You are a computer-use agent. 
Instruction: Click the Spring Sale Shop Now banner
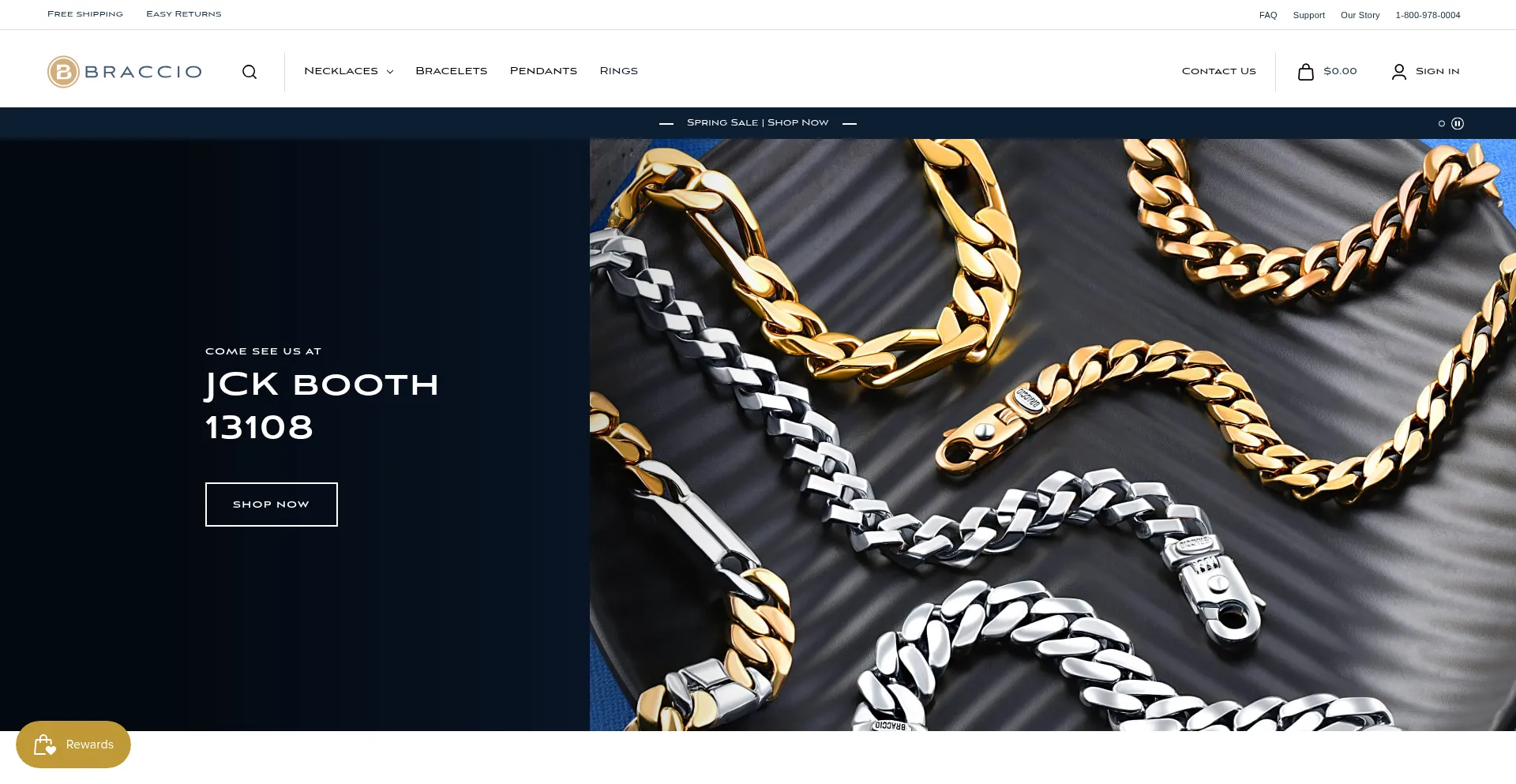[x=758, y=122]
